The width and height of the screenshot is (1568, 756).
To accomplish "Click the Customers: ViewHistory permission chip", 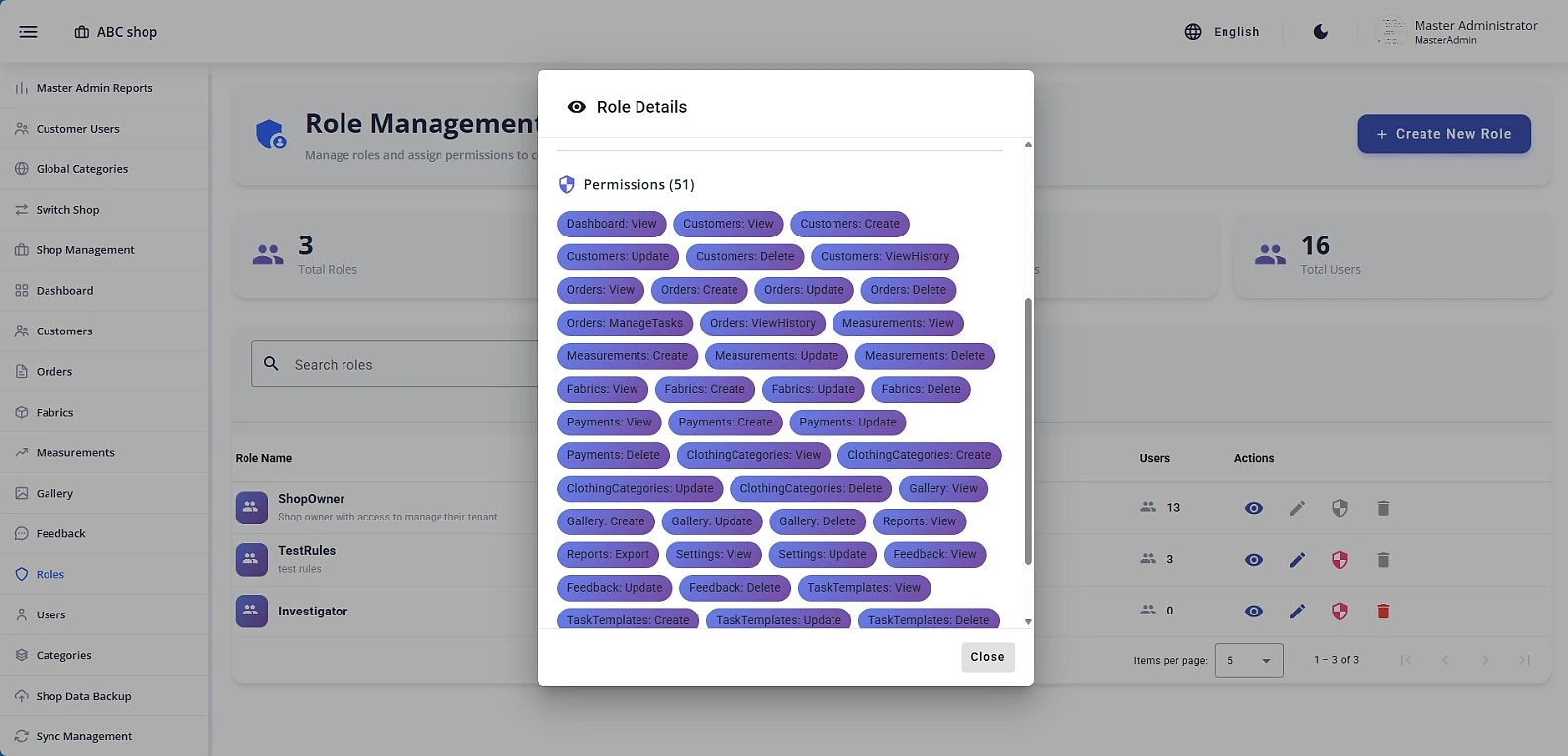I will click(x=885, y=257).
